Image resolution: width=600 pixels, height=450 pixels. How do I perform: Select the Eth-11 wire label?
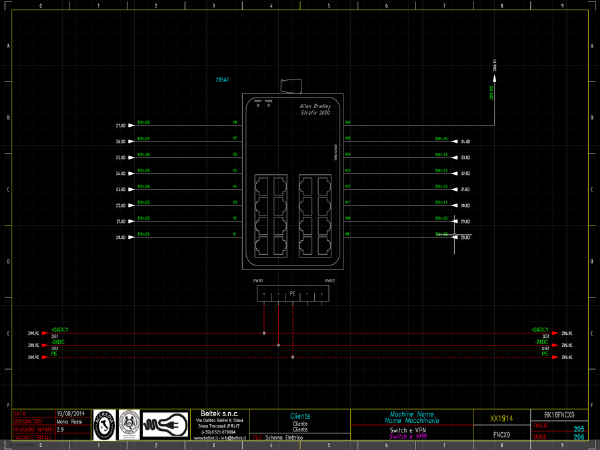[x=441, y=202]
